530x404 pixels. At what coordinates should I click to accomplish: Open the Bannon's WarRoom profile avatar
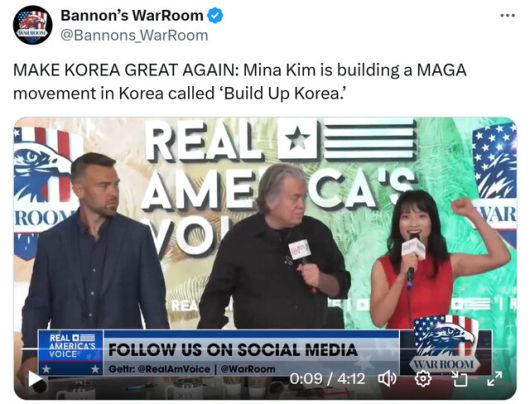click(32, 25)
